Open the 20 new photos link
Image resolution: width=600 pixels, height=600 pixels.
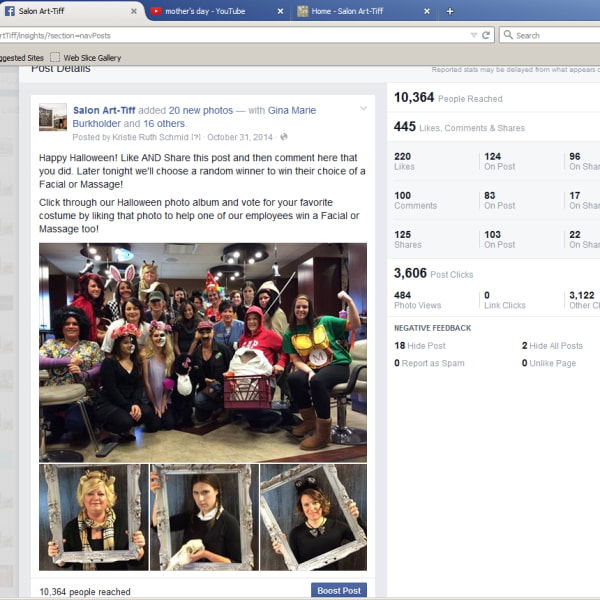[201, 110]
